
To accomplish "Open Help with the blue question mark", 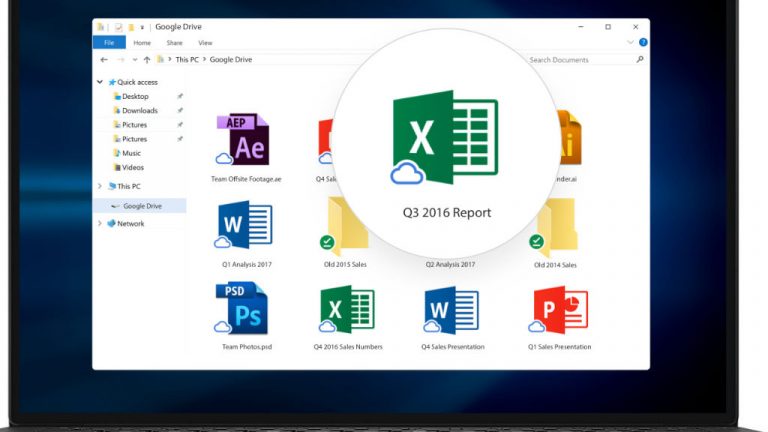I will click(x=643, y=43).
